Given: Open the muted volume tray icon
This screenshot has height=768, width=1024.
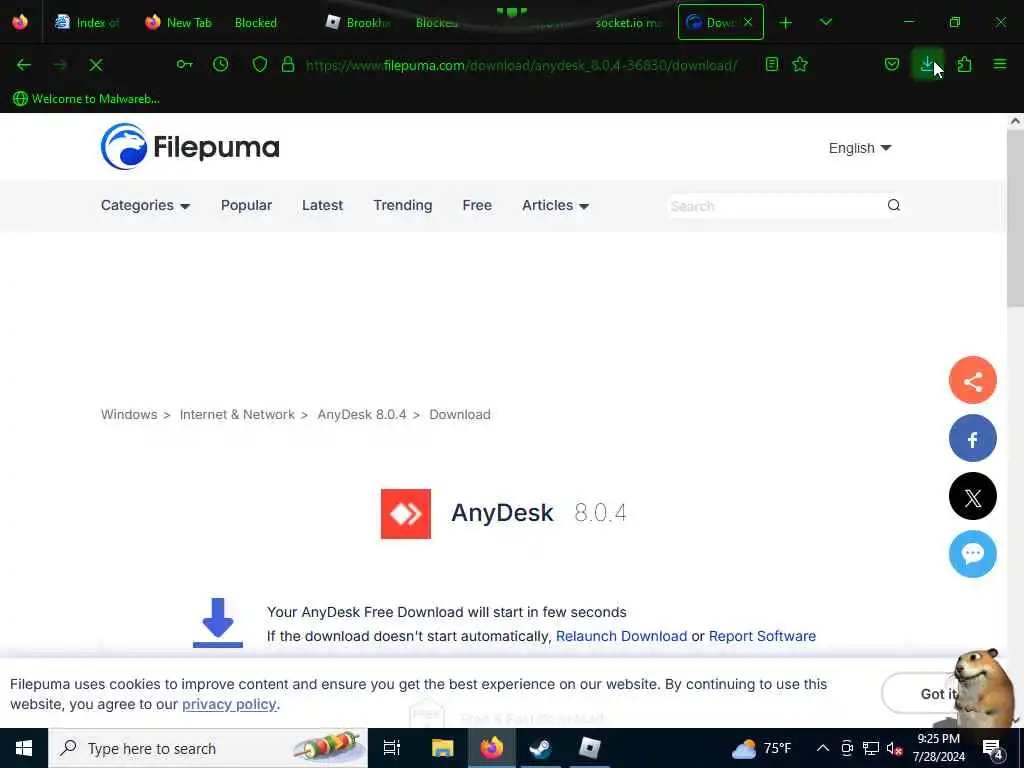Looking at the screenshot, I should pos(894,749).
